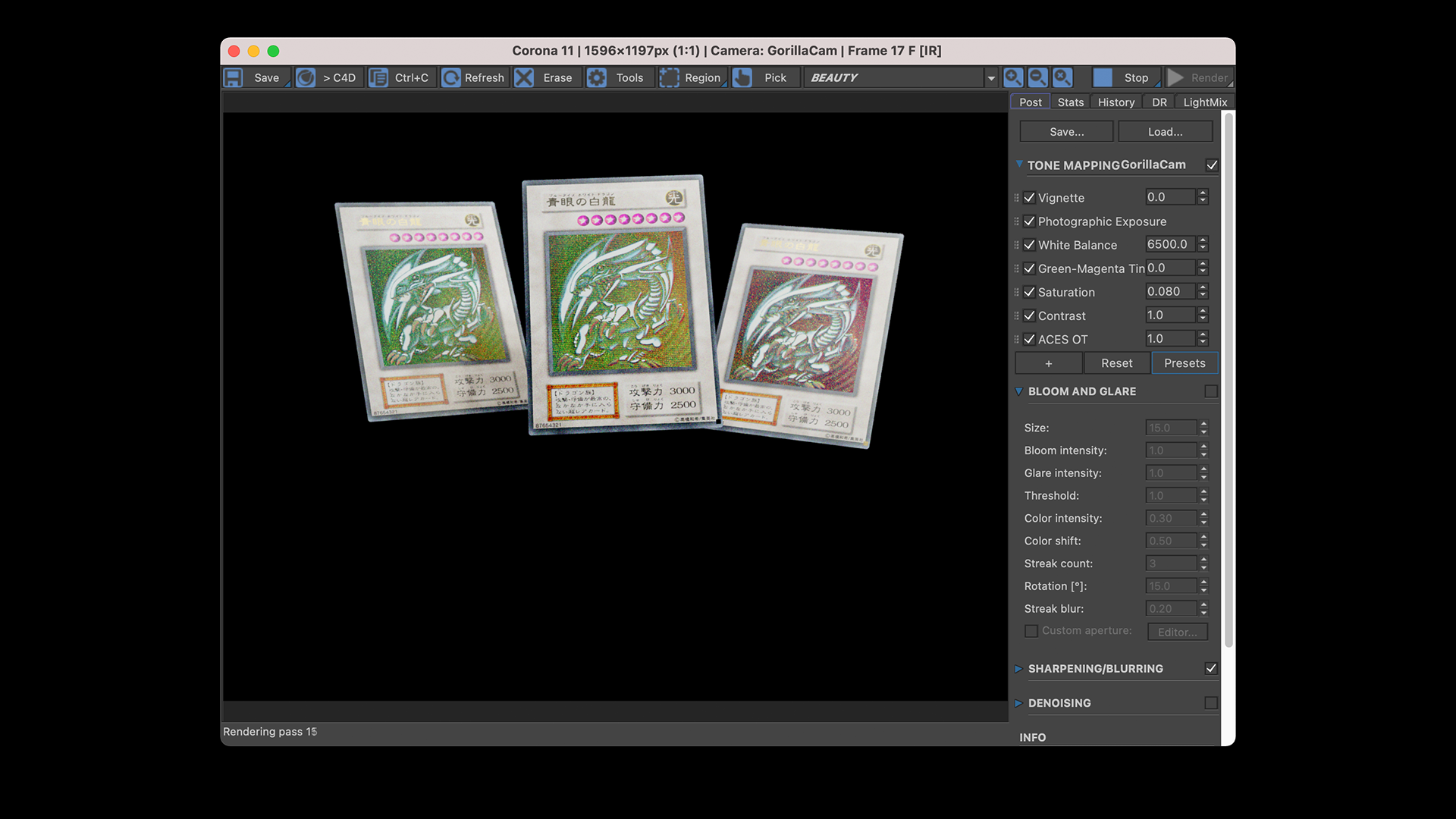Screen dimensions: 1456x819
Task: Grab the Contrast row drag handle
Action: pos(1016,315)
